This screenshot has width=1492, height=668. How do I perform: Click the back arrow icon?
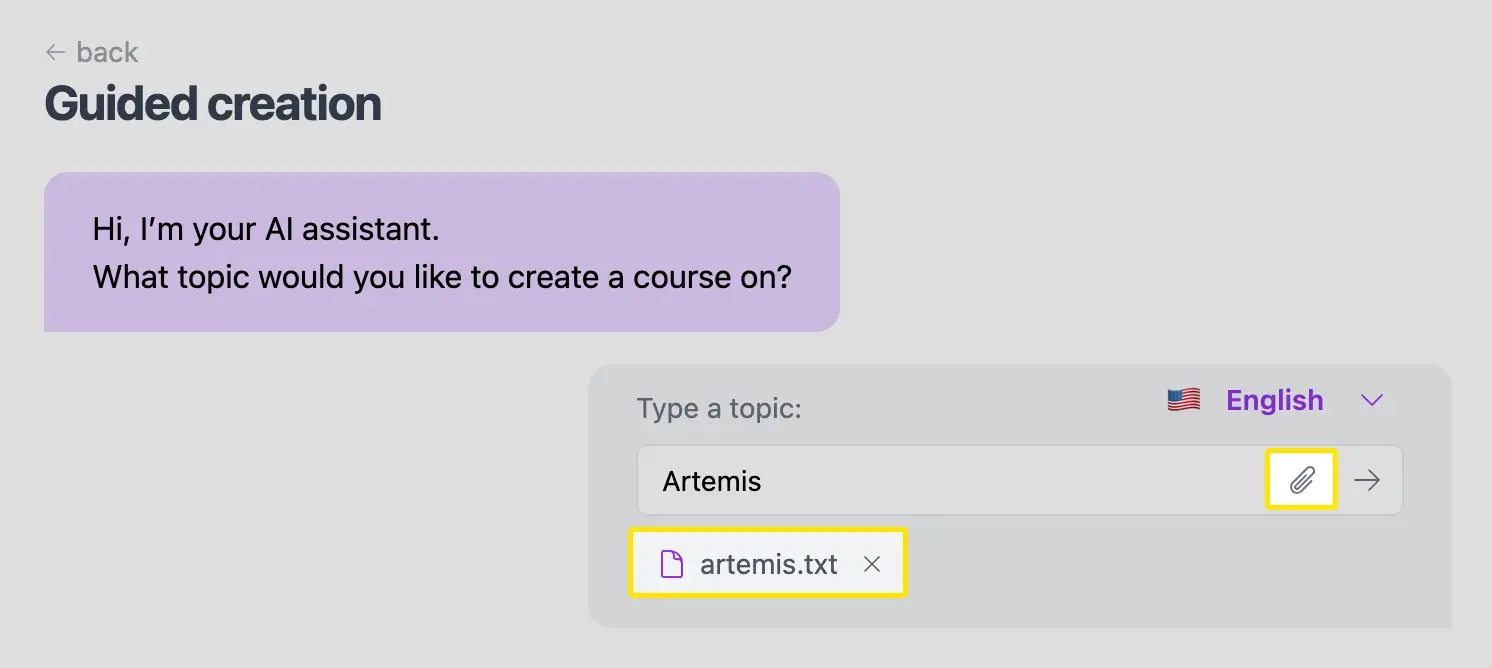[x=55, y=51]
